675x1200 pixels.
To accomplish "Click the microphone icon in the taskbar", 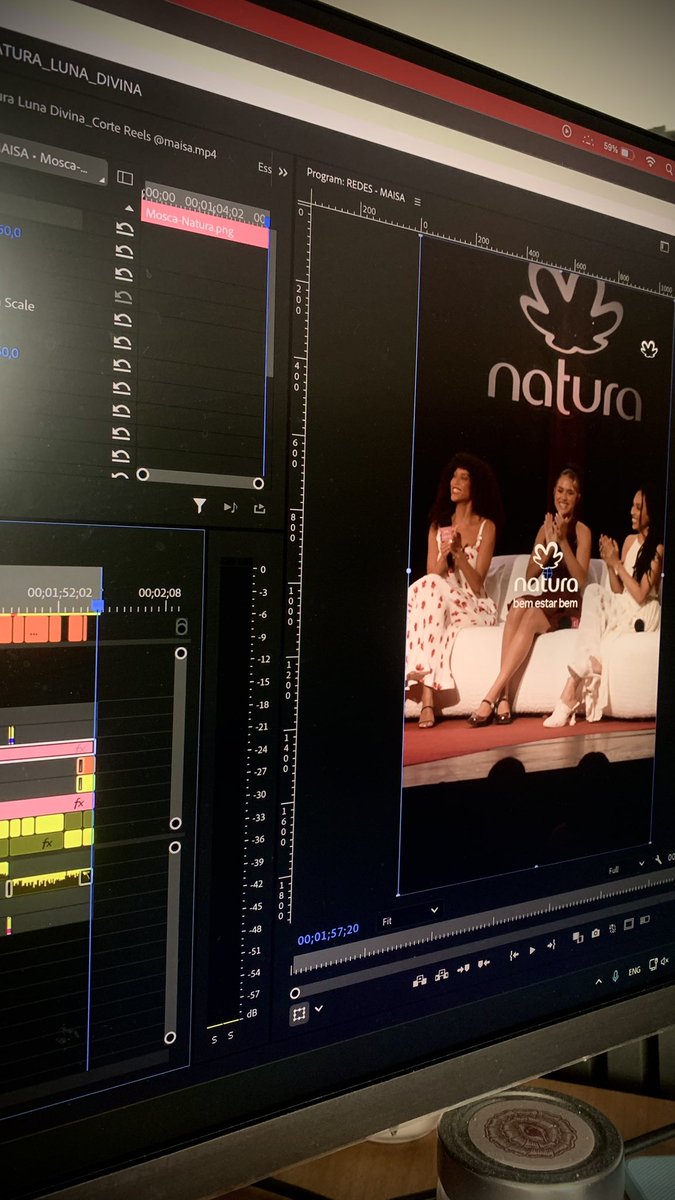I will coord(616,976).
